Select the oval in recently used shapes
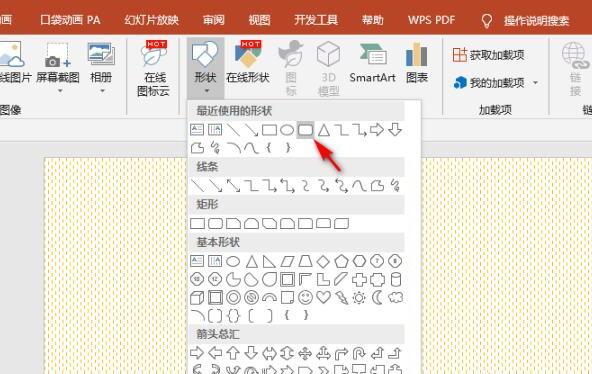This screenshot has height=374, width=592. pos(287,130)
